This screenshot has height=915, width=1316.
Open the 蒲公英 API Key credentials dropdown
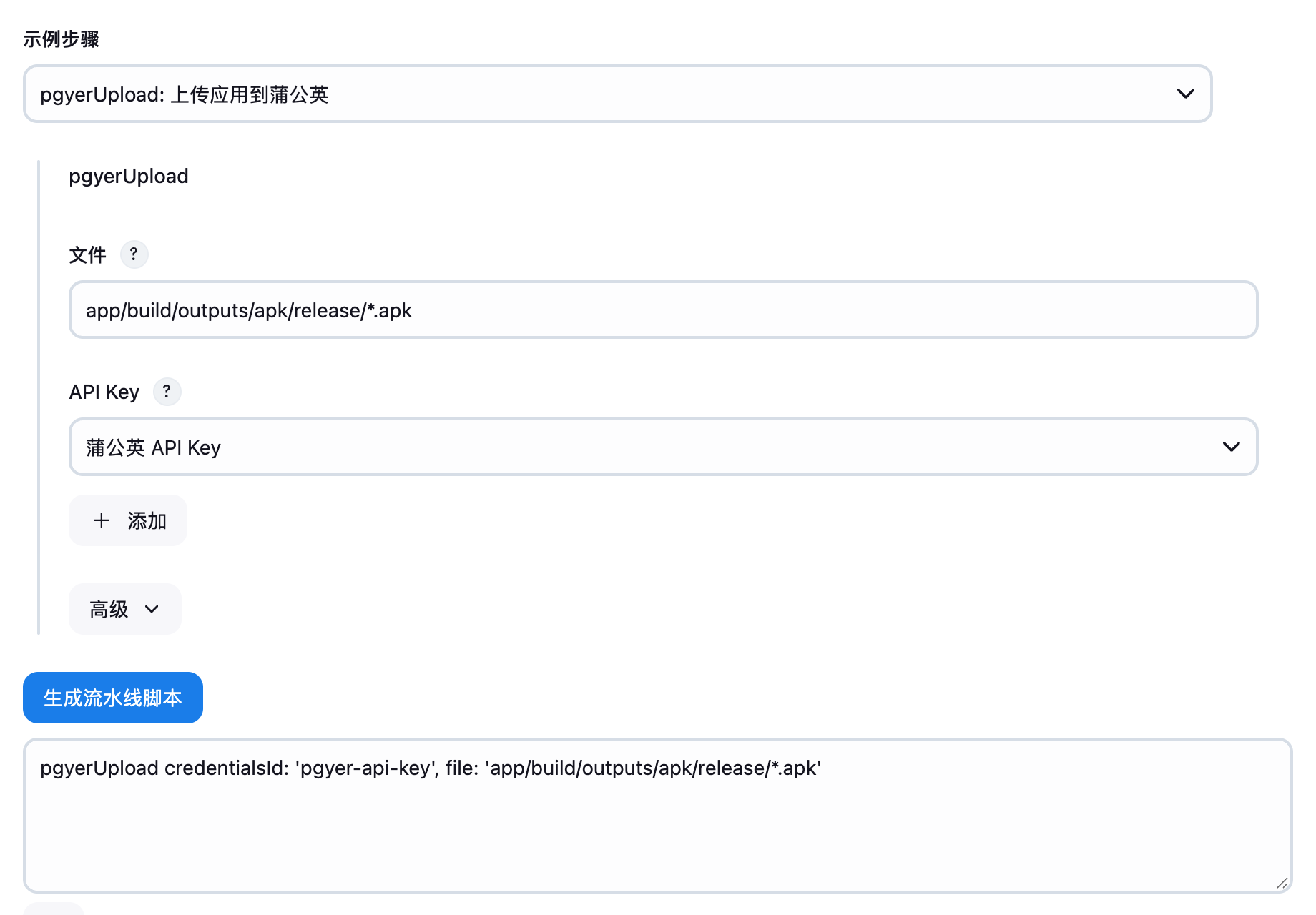(663, 447)
